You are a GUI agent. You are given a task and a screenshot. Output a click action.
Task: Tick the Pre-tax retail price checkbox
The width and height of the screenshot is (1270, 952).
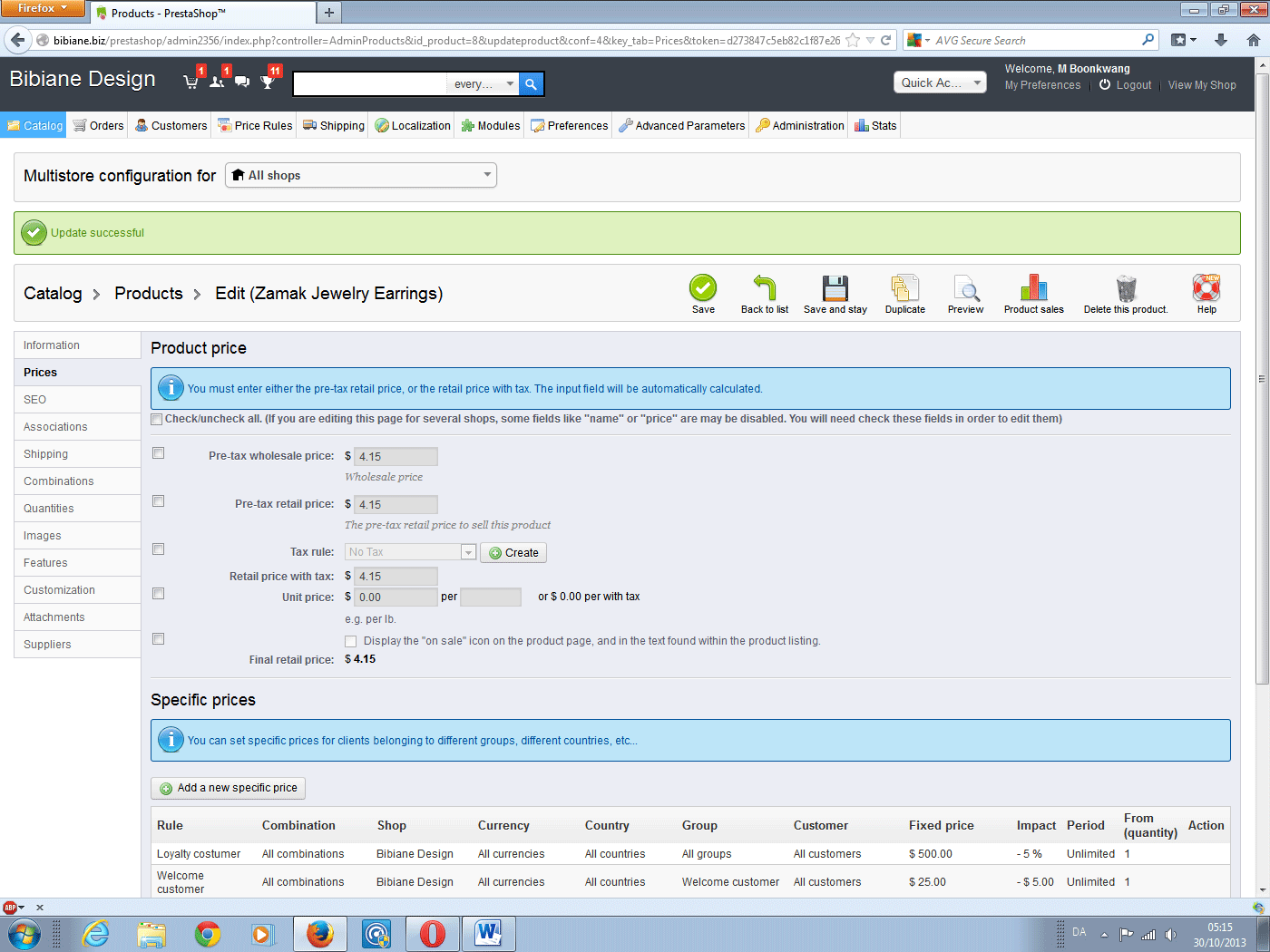[159, 501]
